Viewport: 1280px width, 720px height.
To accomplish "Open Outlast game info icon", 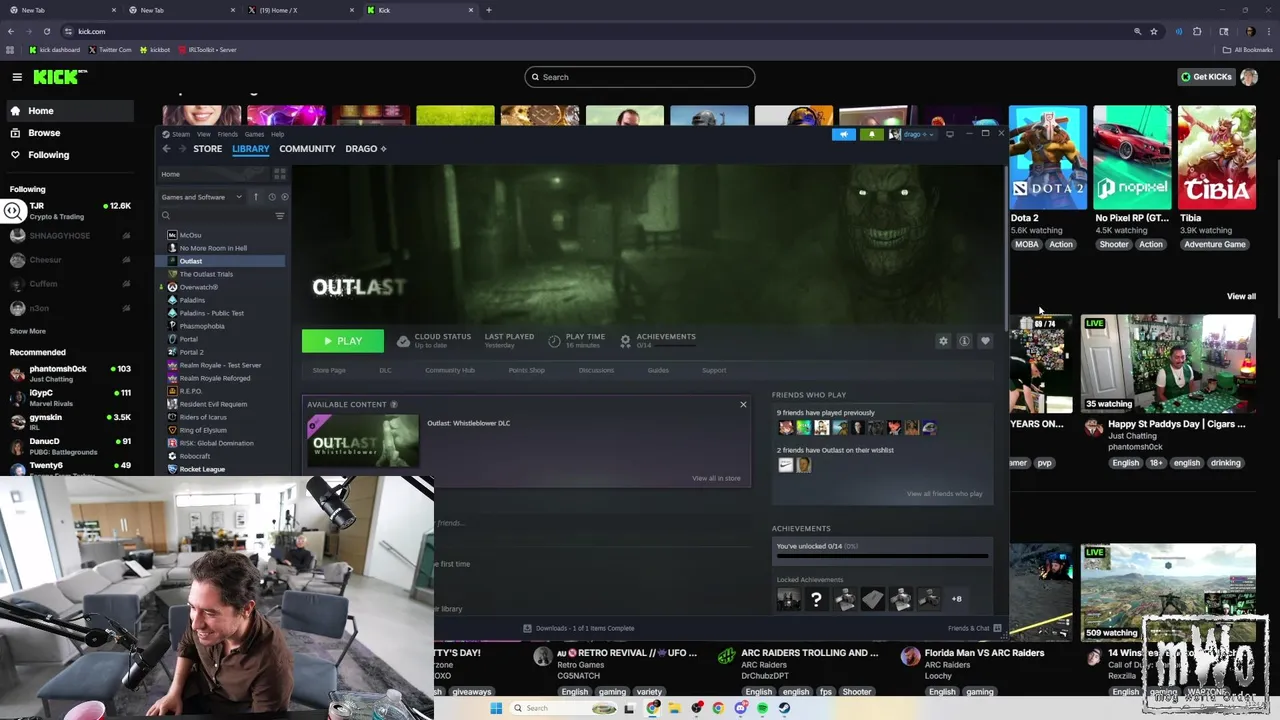I will [x=964, y=341].
